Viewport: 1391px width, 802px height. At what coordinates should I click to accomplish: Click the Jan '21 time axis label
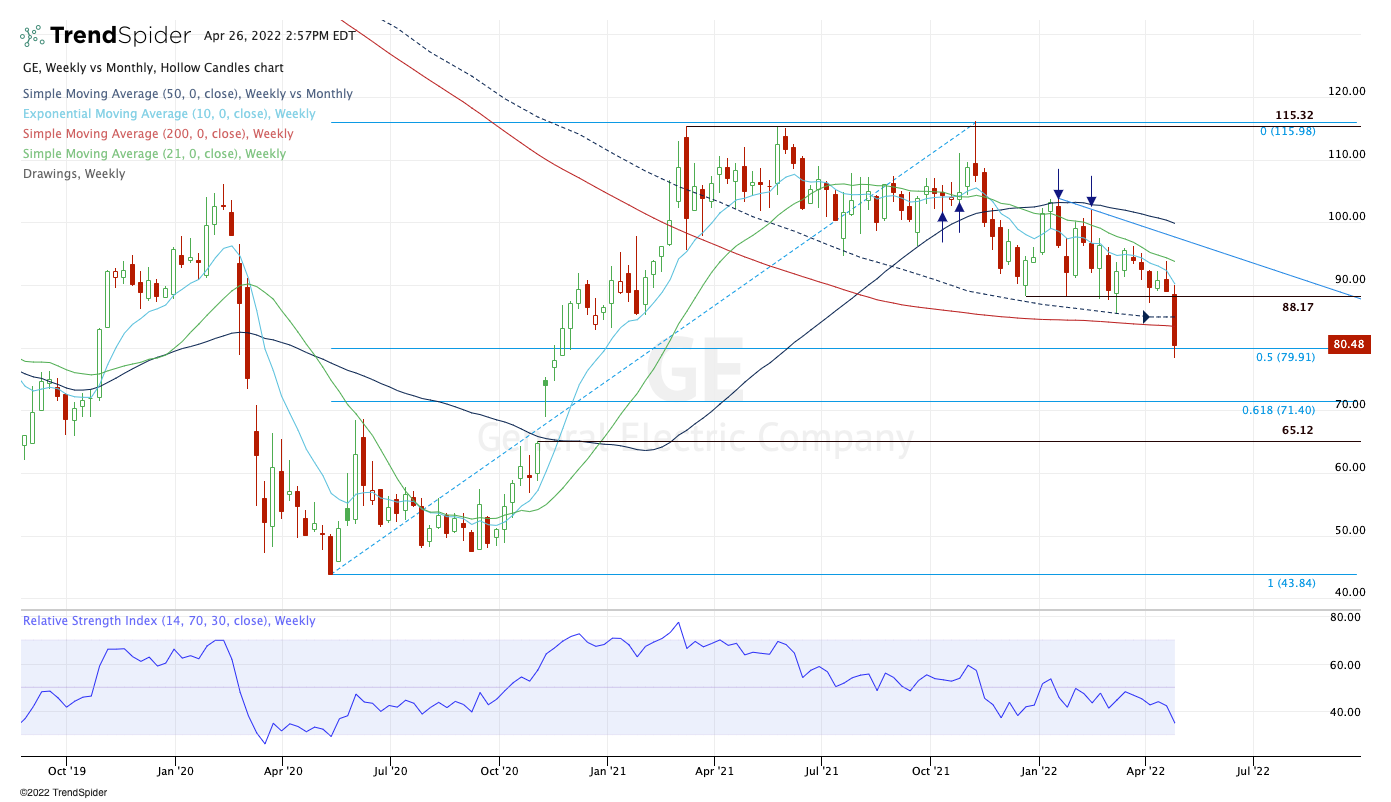pyautogui.click(x=608, y=772)
